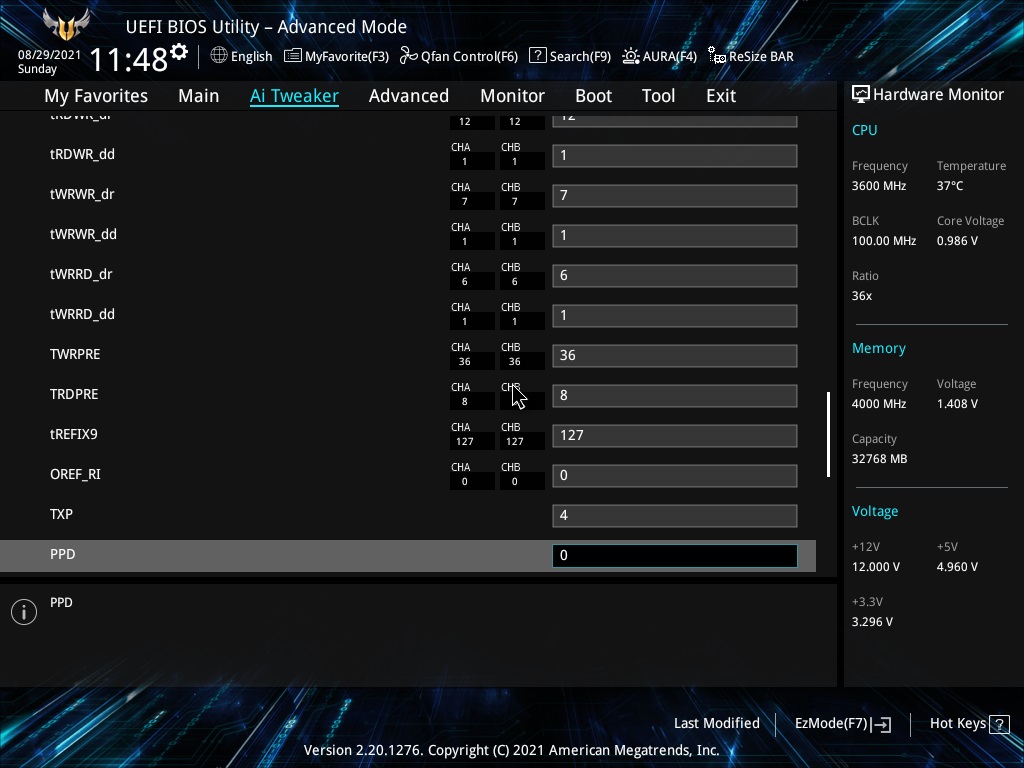Edit the tRDWR_dd value field
This screenshot has height=768, width=1024.
click(675, 156)
